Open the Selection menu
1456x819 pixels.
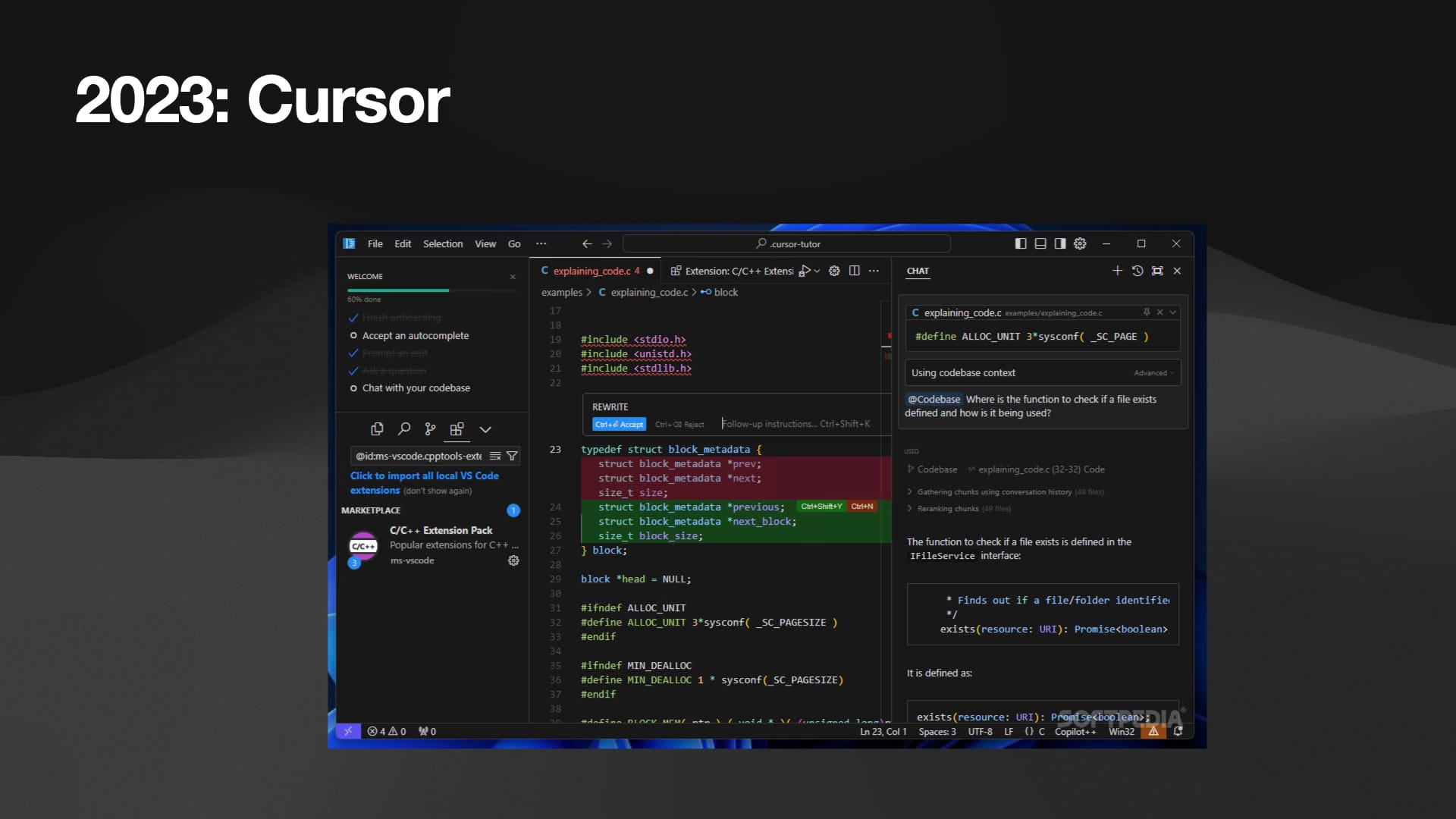[443, 243]
